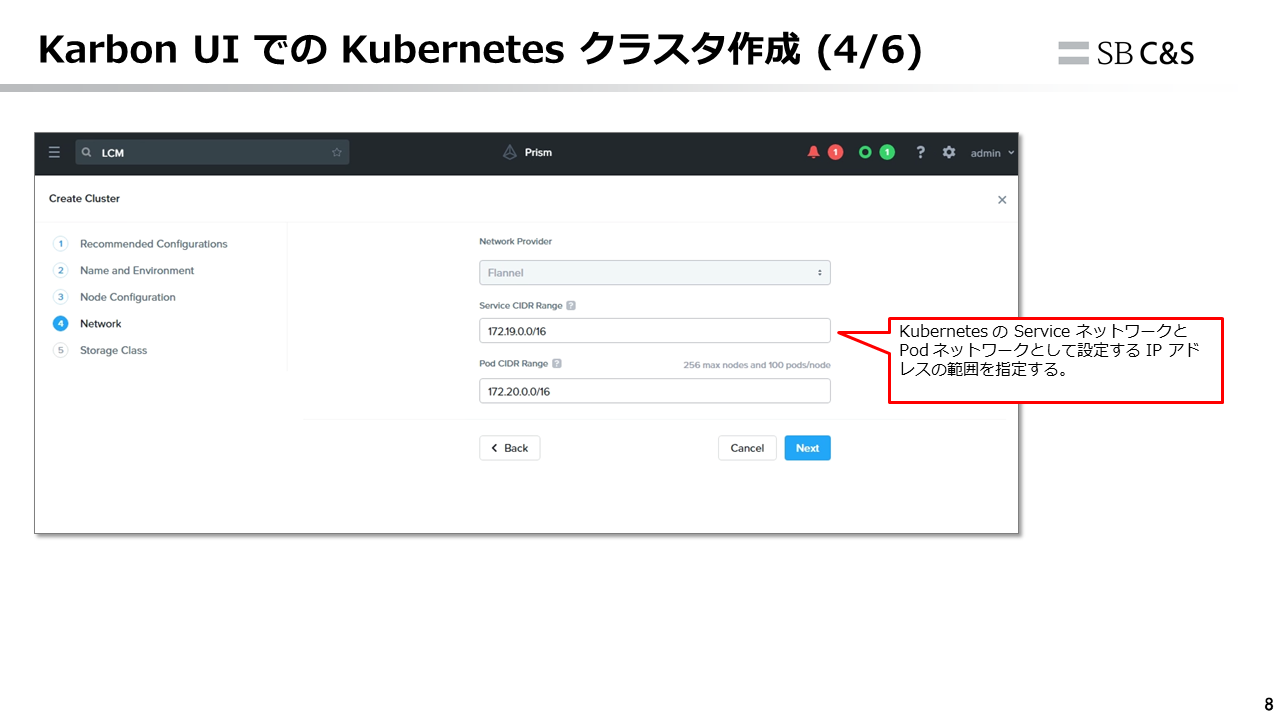Open alerts via the red bell icon

pos(813,152)
